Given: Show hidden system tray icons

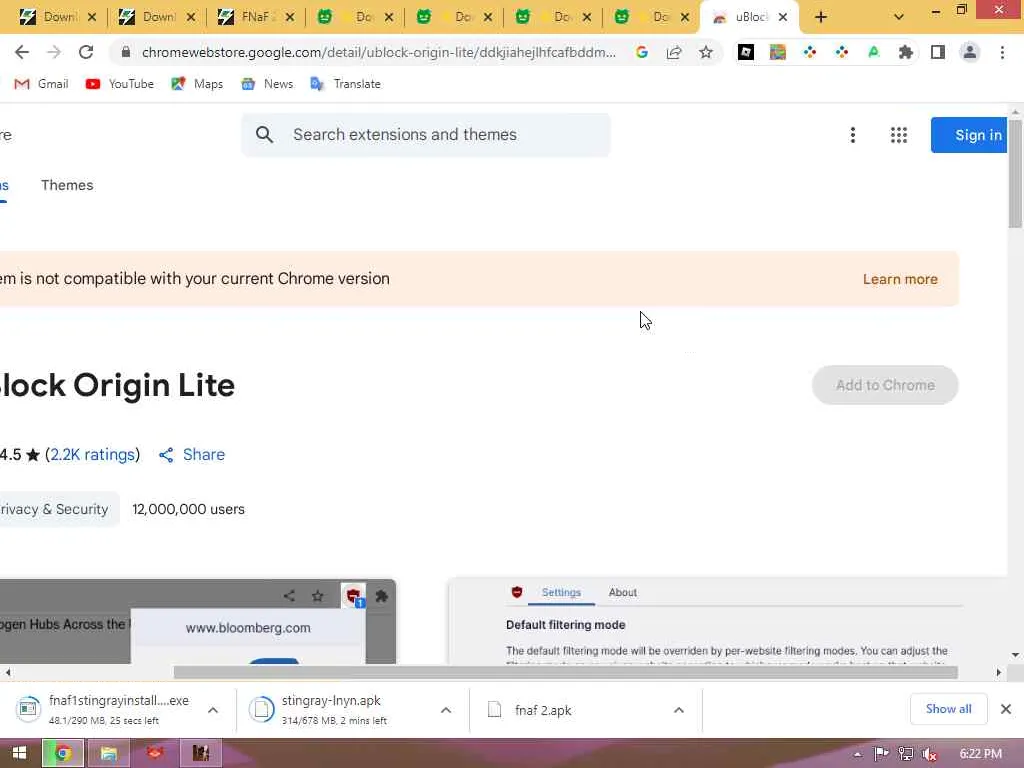Looking at the screenshot, I should coord(857,754).
